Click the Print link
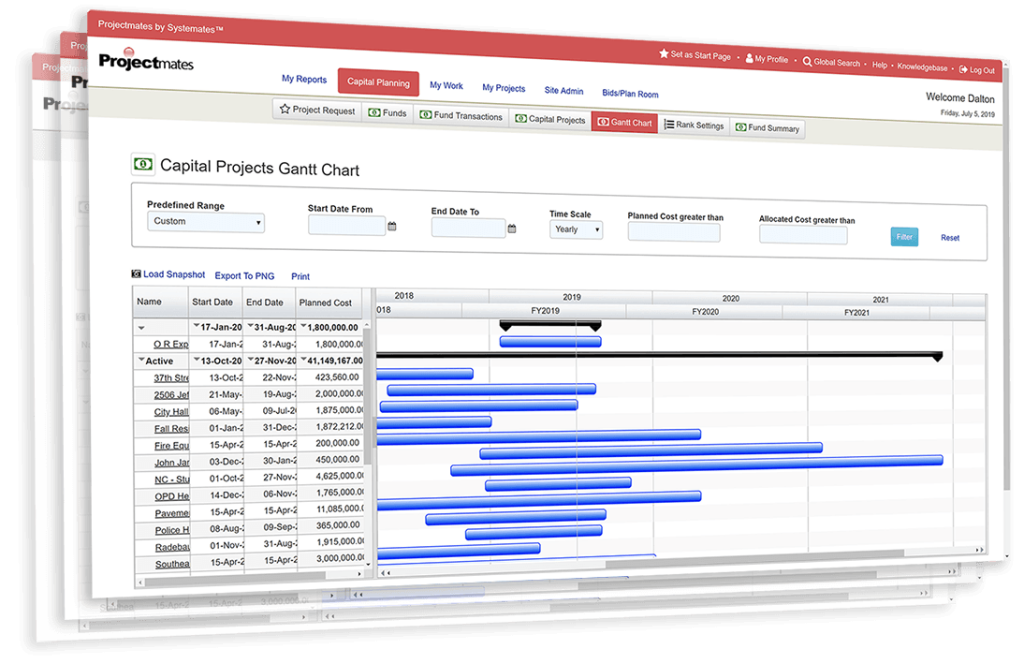The width and height of the screenshot is (1024, 664). pos(300,276)
